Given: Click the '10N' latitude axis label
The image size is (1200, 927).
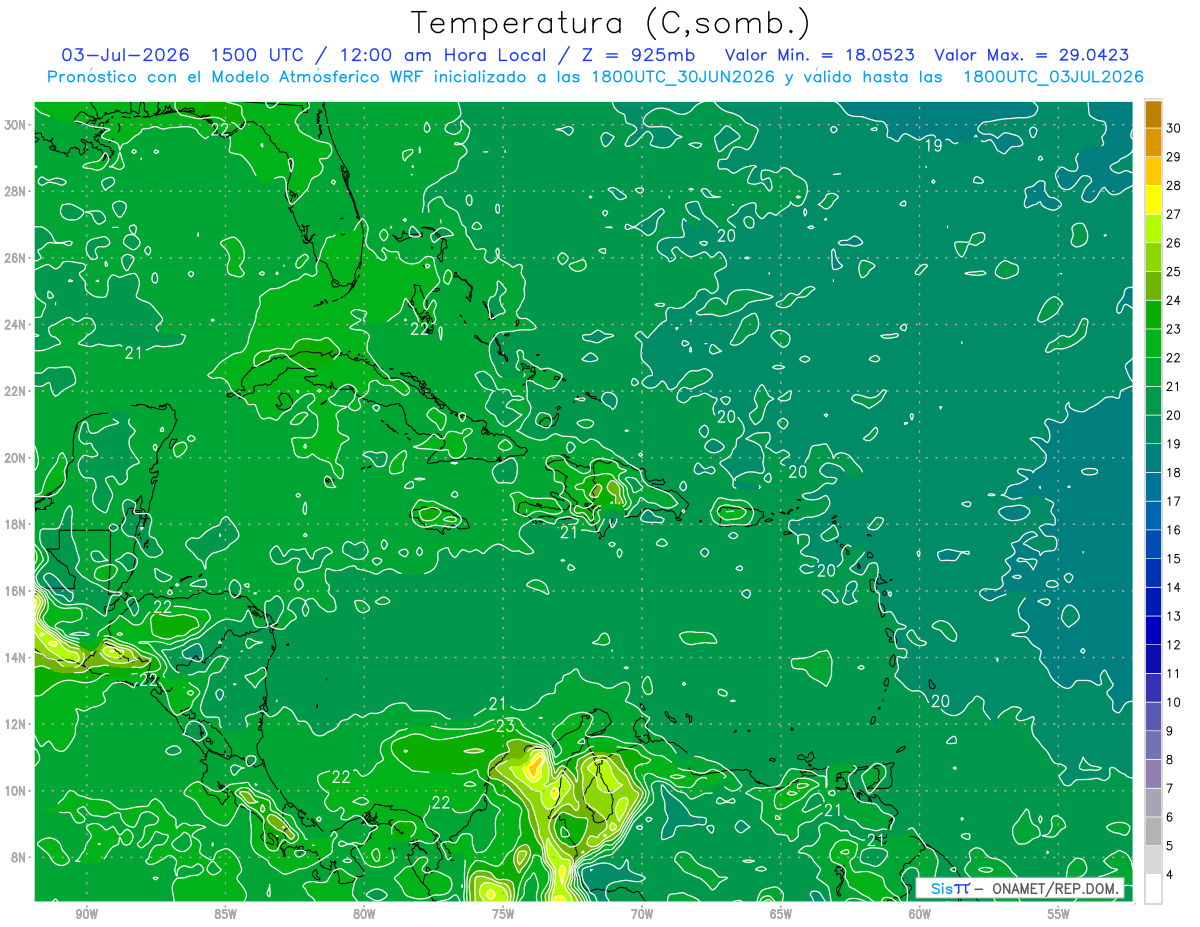Looking at the screenshot, I should 16,790.
